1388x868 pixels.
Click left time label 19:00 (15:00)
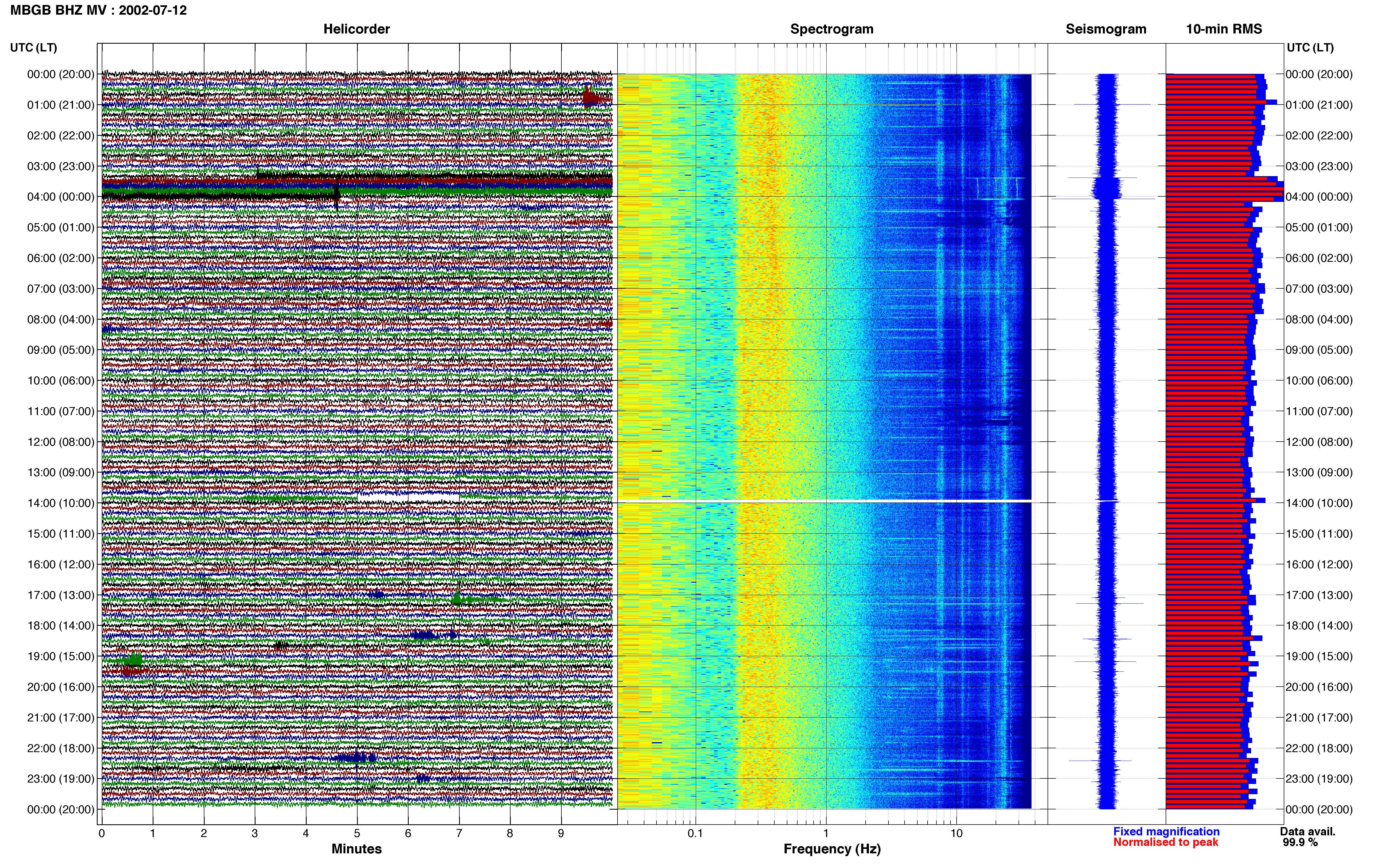(60, 656)
